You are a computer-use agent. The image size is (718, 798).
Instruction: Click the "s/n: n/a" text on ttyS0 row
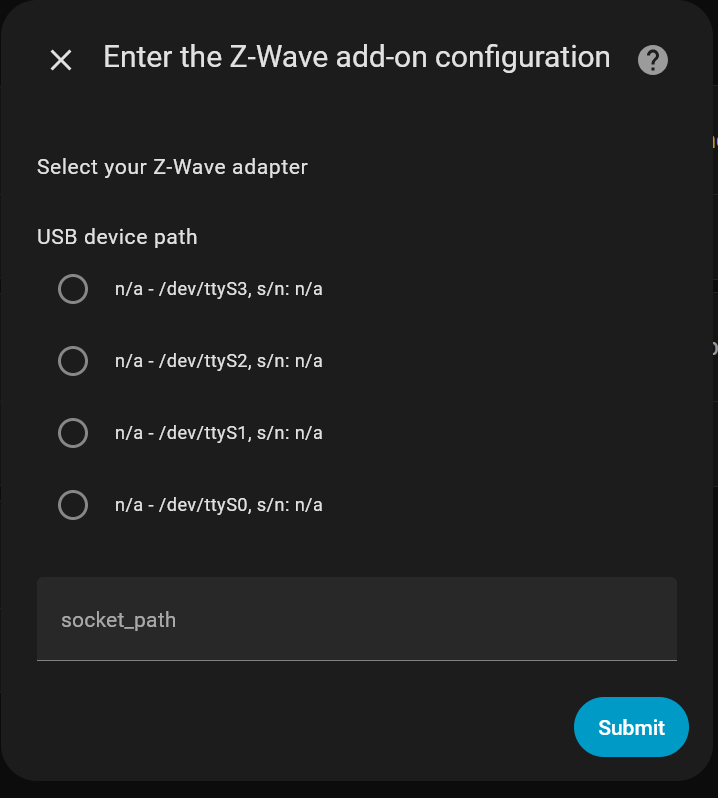(290, 505)
